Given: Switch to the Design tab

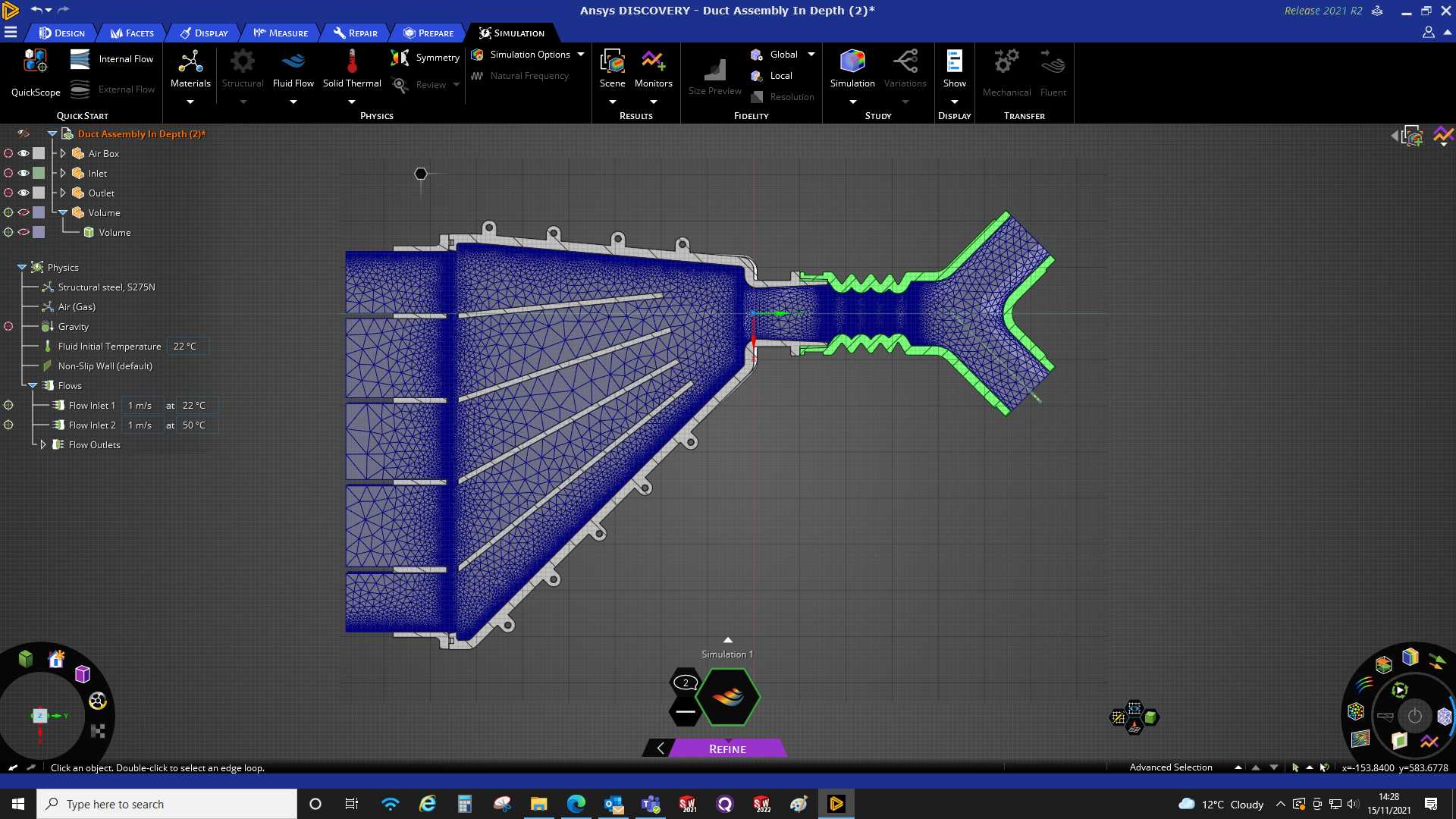Looking at the screenshot, I should 63,33.
